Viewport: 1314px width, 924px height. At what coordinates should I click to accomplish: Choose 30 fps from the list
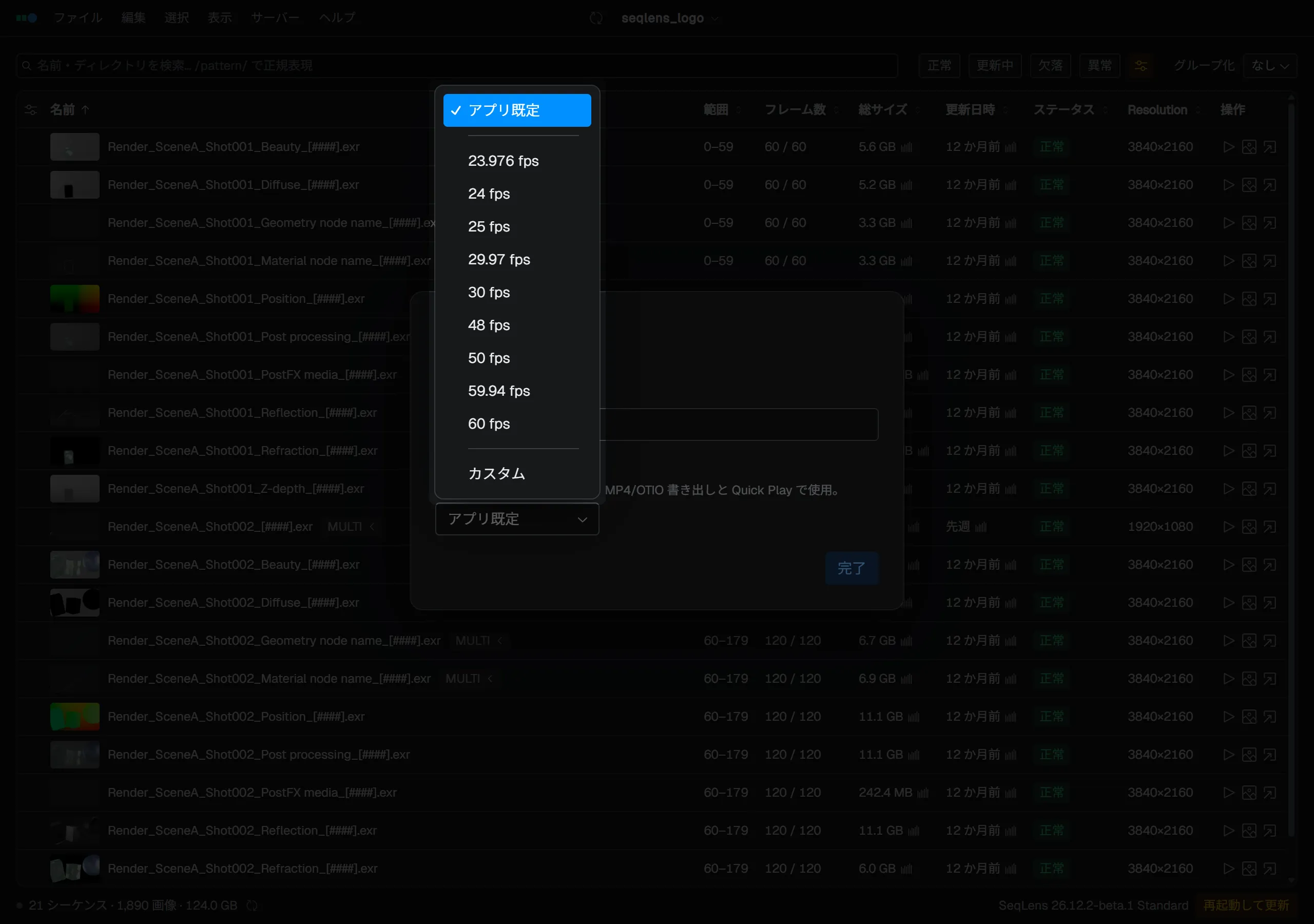click(517, 293)
